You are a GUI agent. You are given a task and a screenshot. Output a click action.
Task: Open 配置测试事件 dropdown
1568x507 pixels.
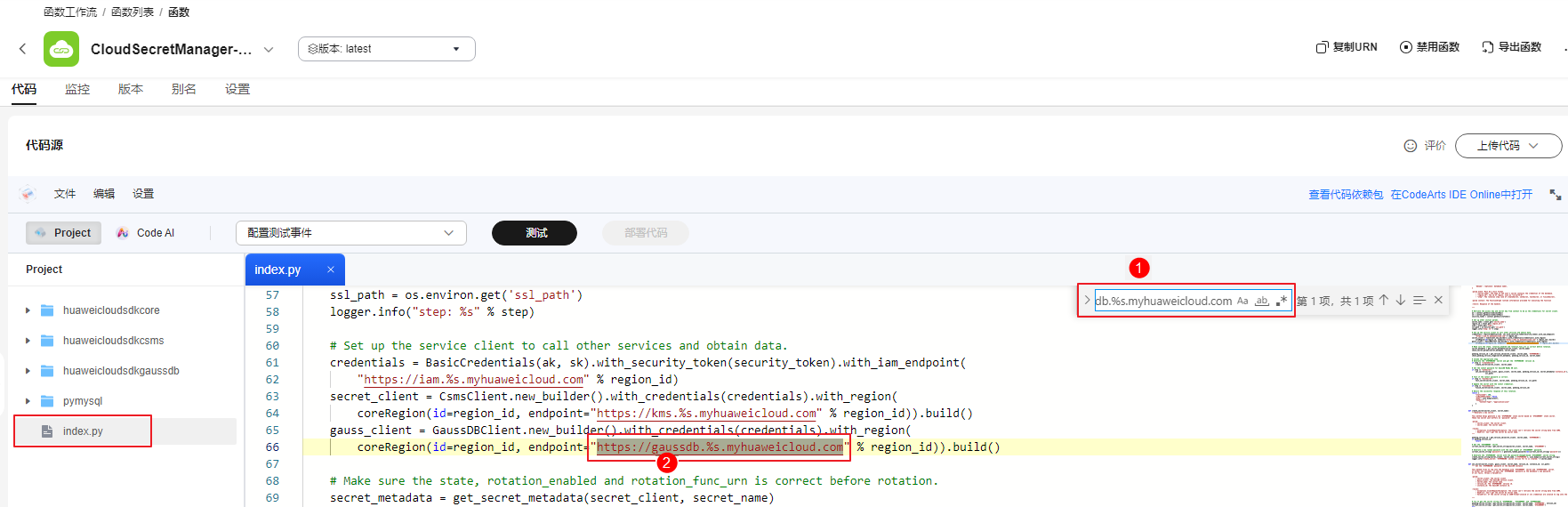pos(351,233)
